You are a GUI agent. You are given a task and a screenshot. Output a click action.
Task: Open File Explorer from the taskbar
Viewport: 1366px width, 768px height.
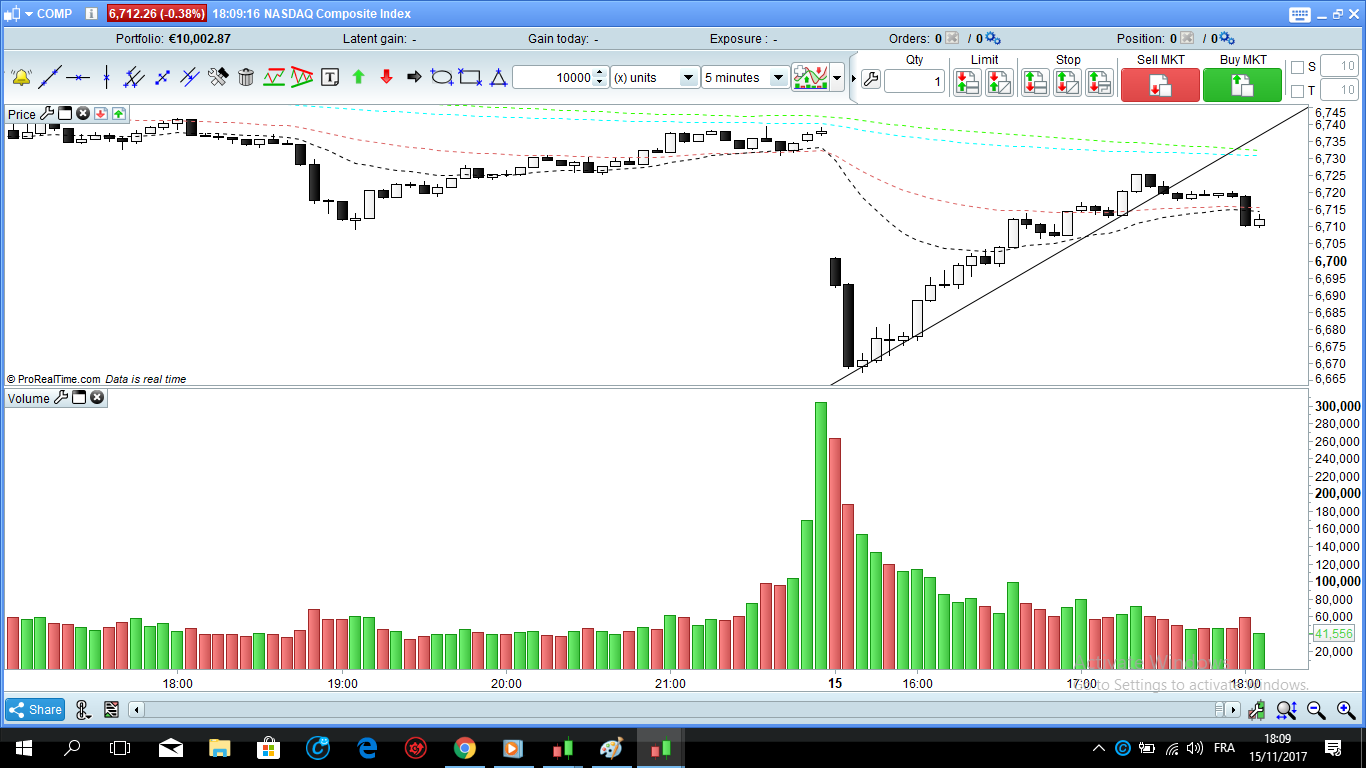(219, 747)
